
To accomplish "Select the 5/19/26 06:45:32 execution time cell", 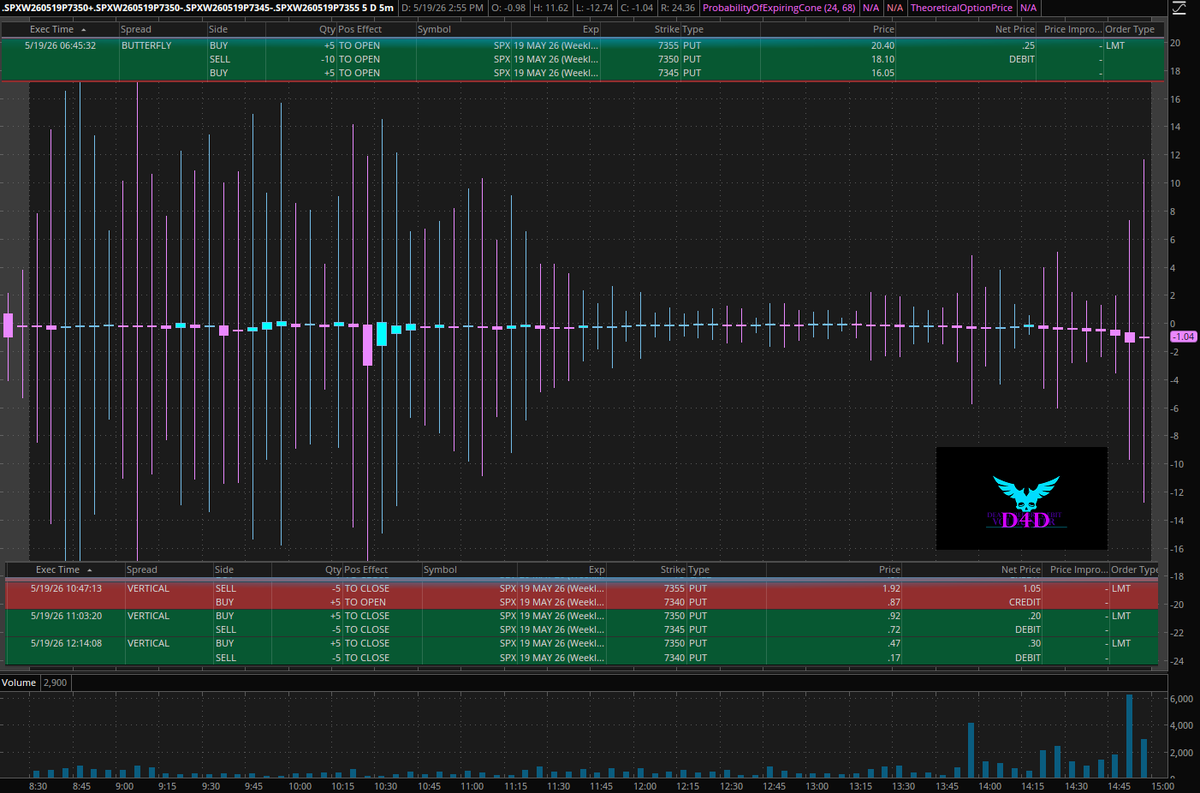I will (x=61, y=45).
